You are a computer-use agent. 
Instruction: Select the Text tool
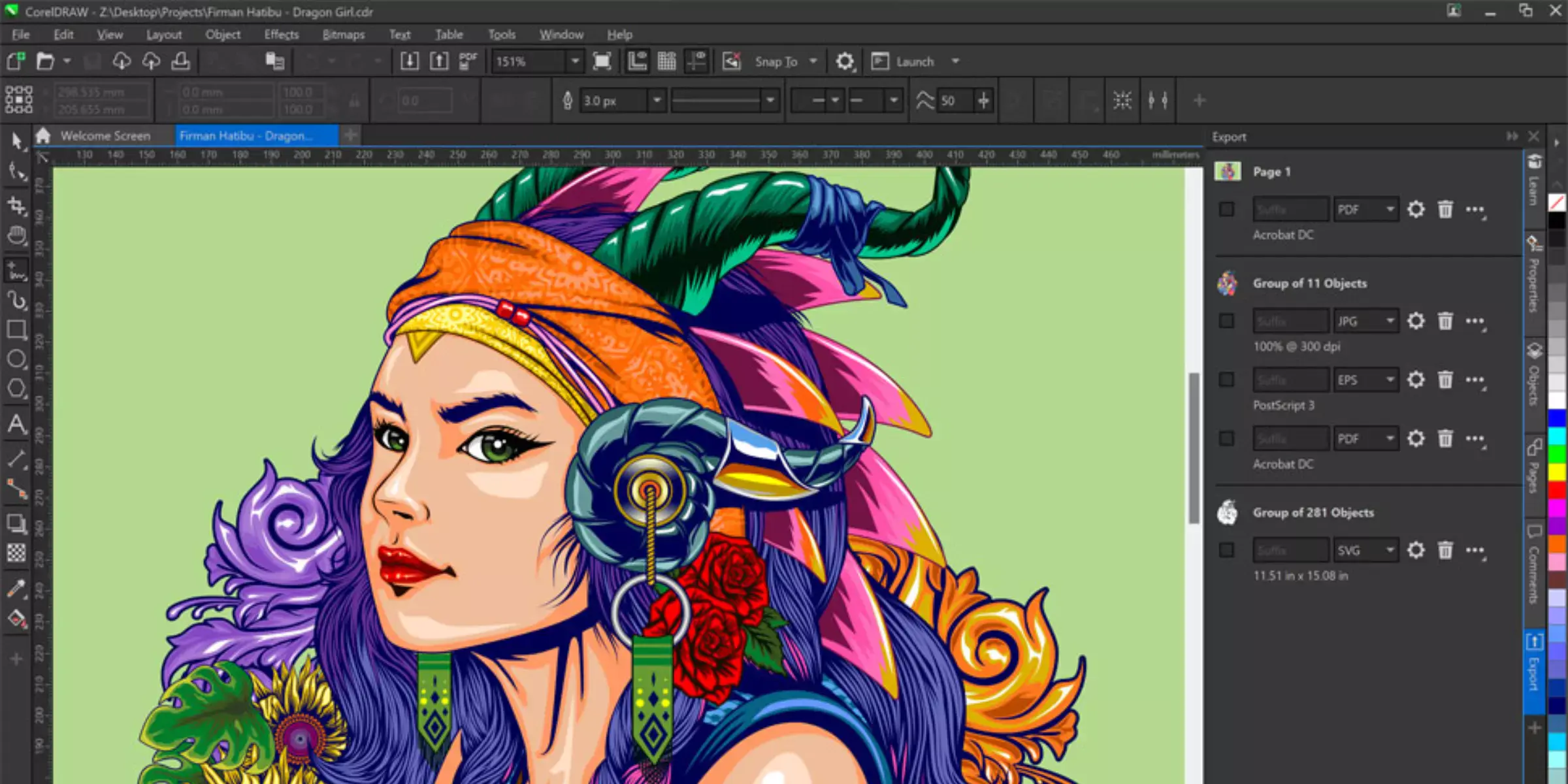pyautogui.click(x=16, y=425)
